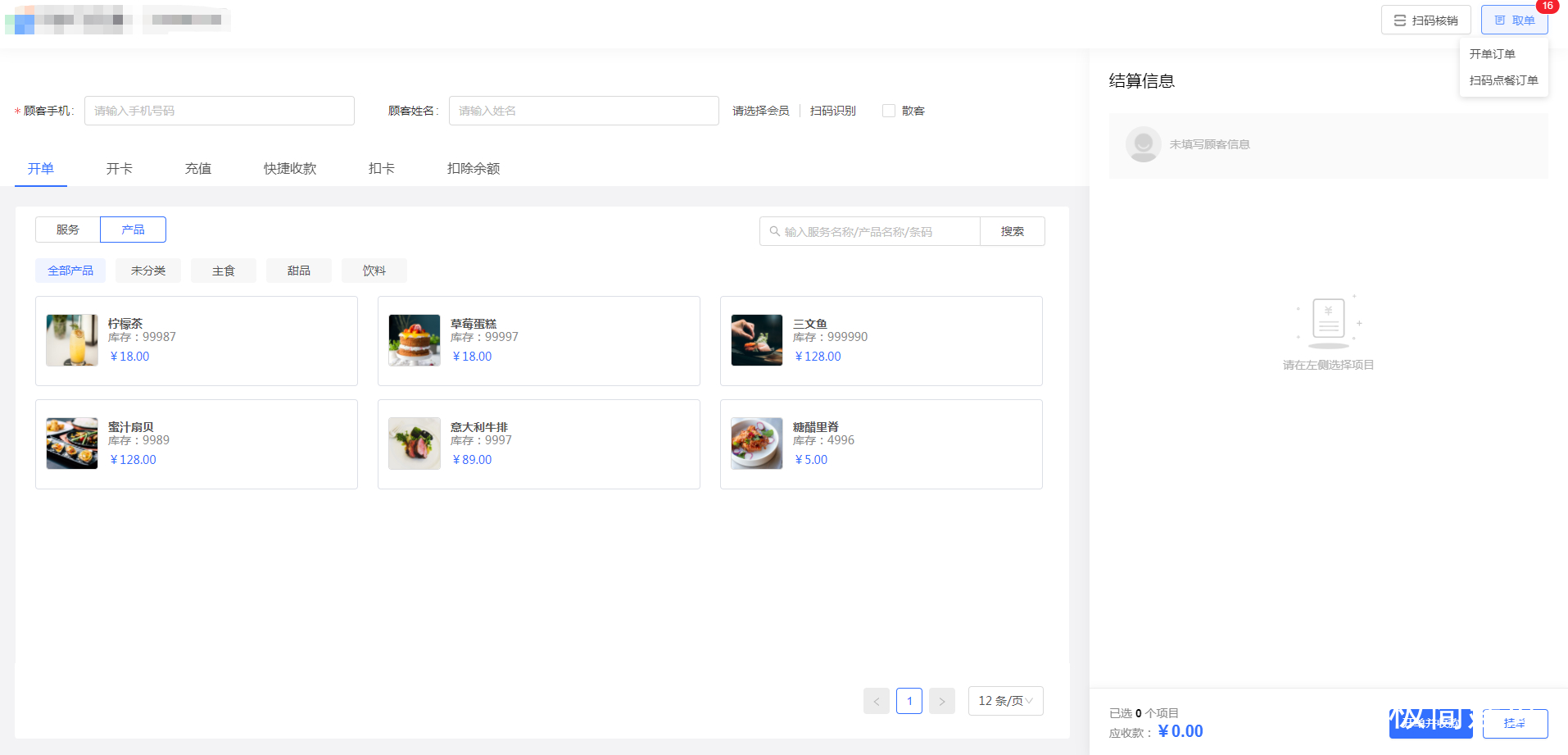Click the 应收款 amount ¥0.00
The image size is (1568, 755).
[1181, 731]
